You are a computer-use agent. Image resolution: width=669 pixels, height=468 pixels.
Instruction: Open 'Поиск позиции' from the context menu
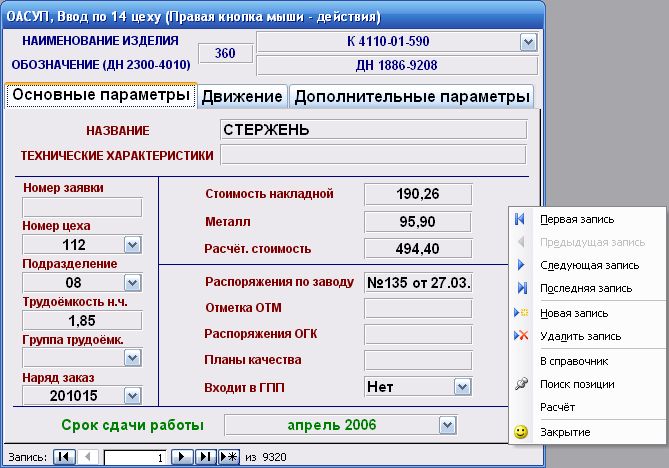[578, 384]
